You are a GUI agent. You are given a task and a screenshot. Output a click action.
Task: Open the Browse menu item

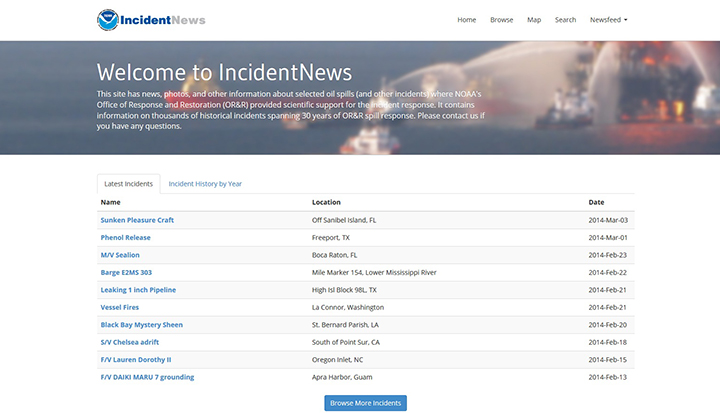pyautogui.click(x=501, y=20)
